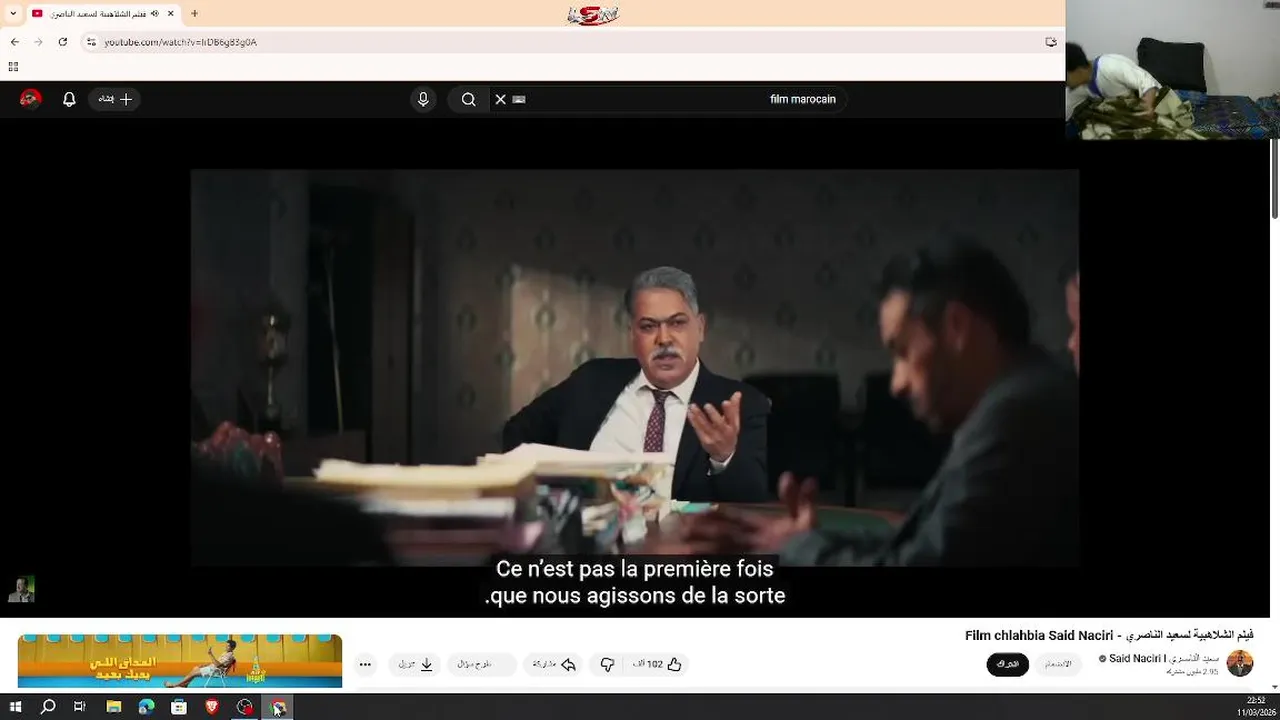
Task: Open the YouTube account avatar menu
Action: [31, 99]
